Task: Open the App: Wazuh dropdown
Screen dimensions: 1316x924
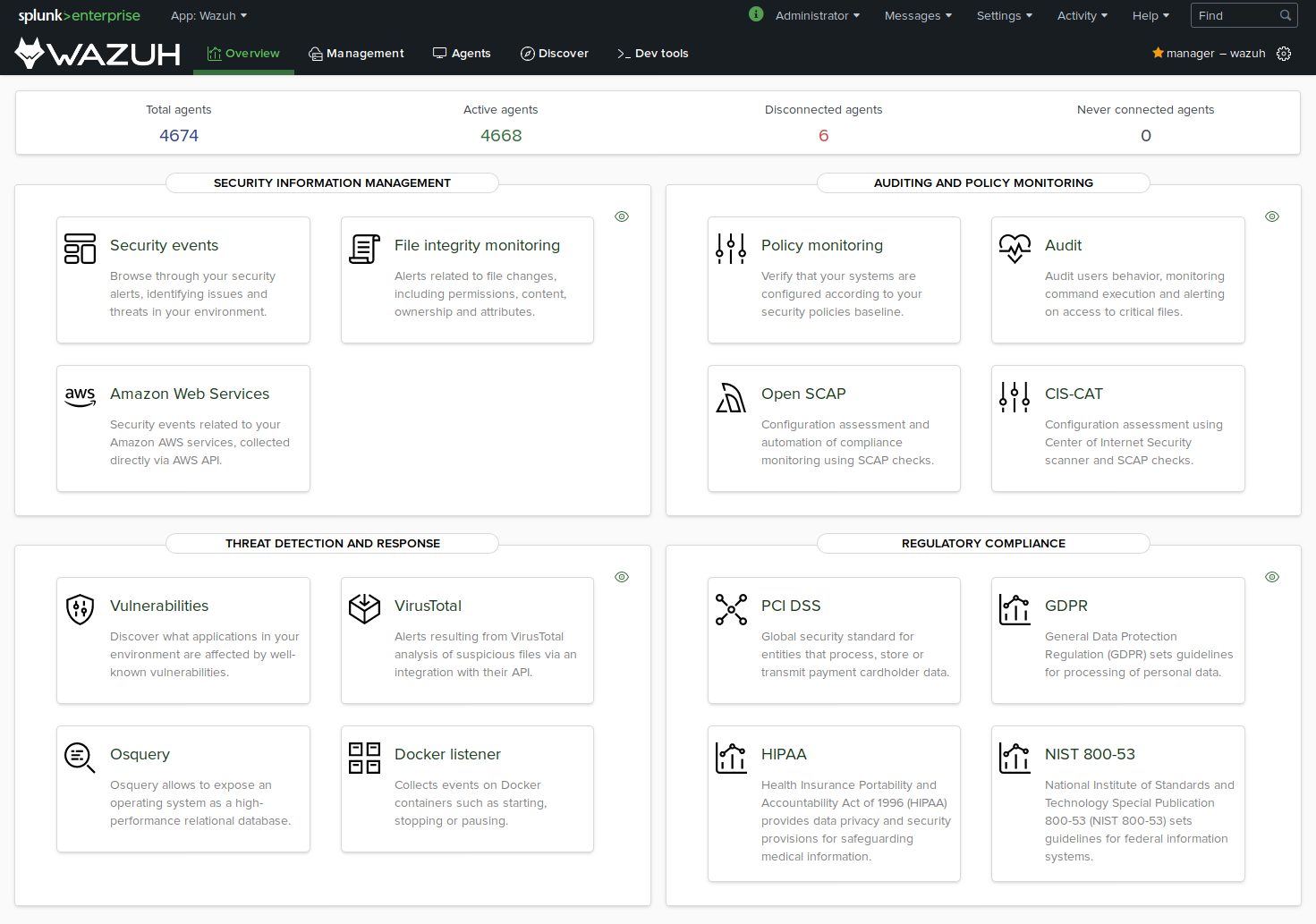Action: click(x=208, y=15)
